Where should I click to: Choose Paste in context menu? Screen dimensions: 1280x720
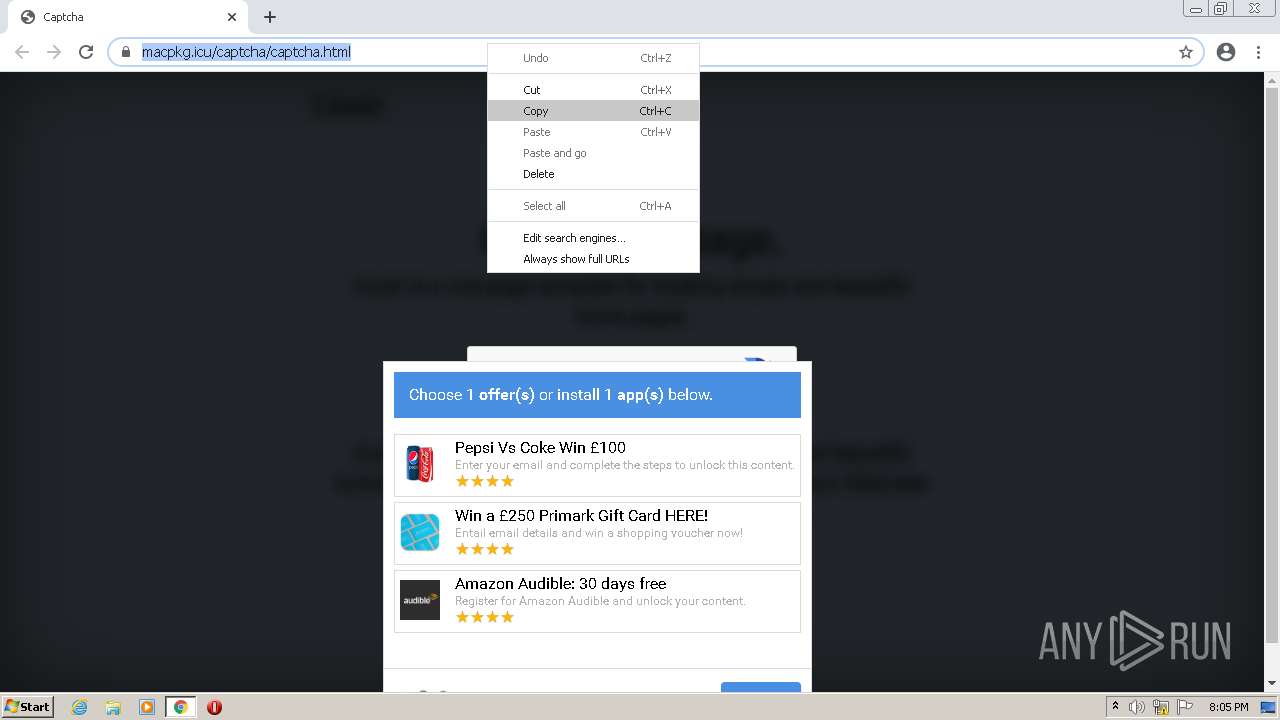[593, 132]
